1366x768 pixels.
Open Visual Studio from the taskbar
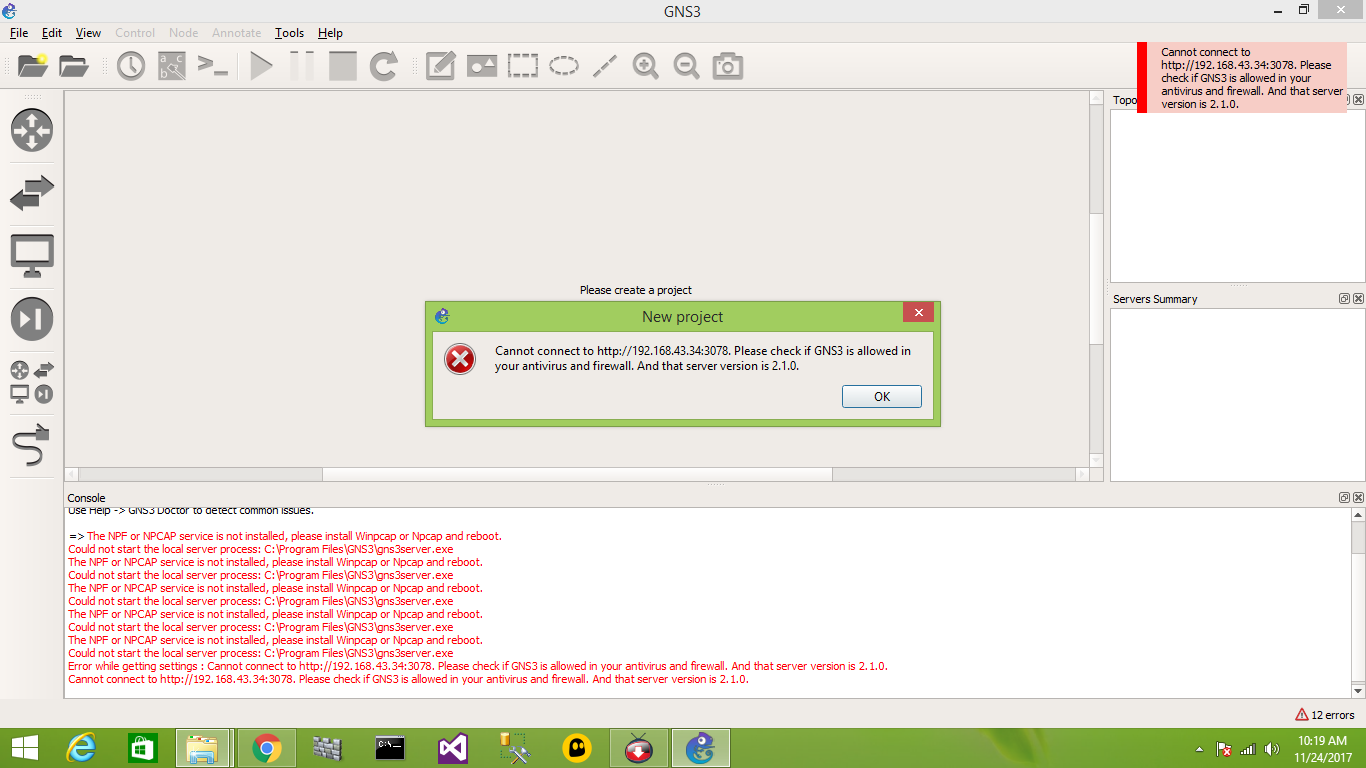(x=452, y=748)
